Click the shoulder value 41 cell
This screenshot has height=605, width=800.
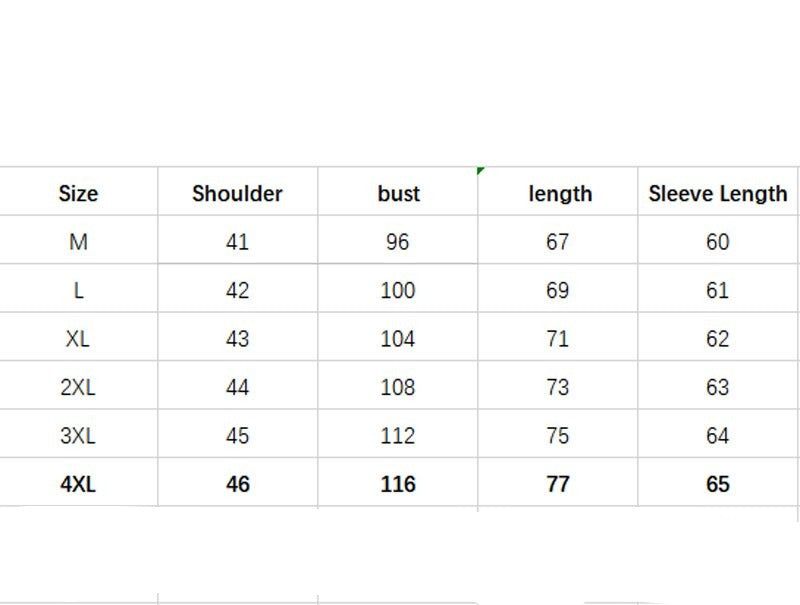[237, 242]
